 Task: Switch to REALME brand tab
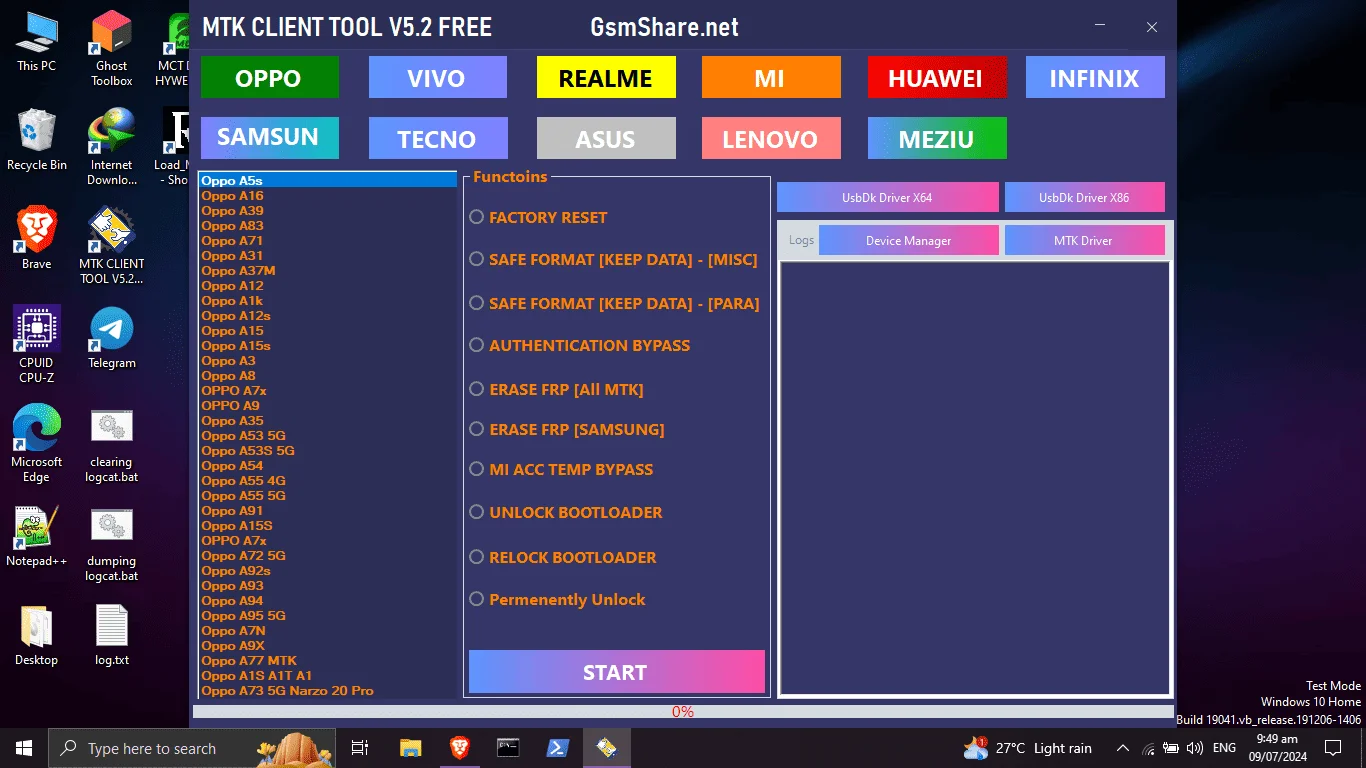point(606,77)
